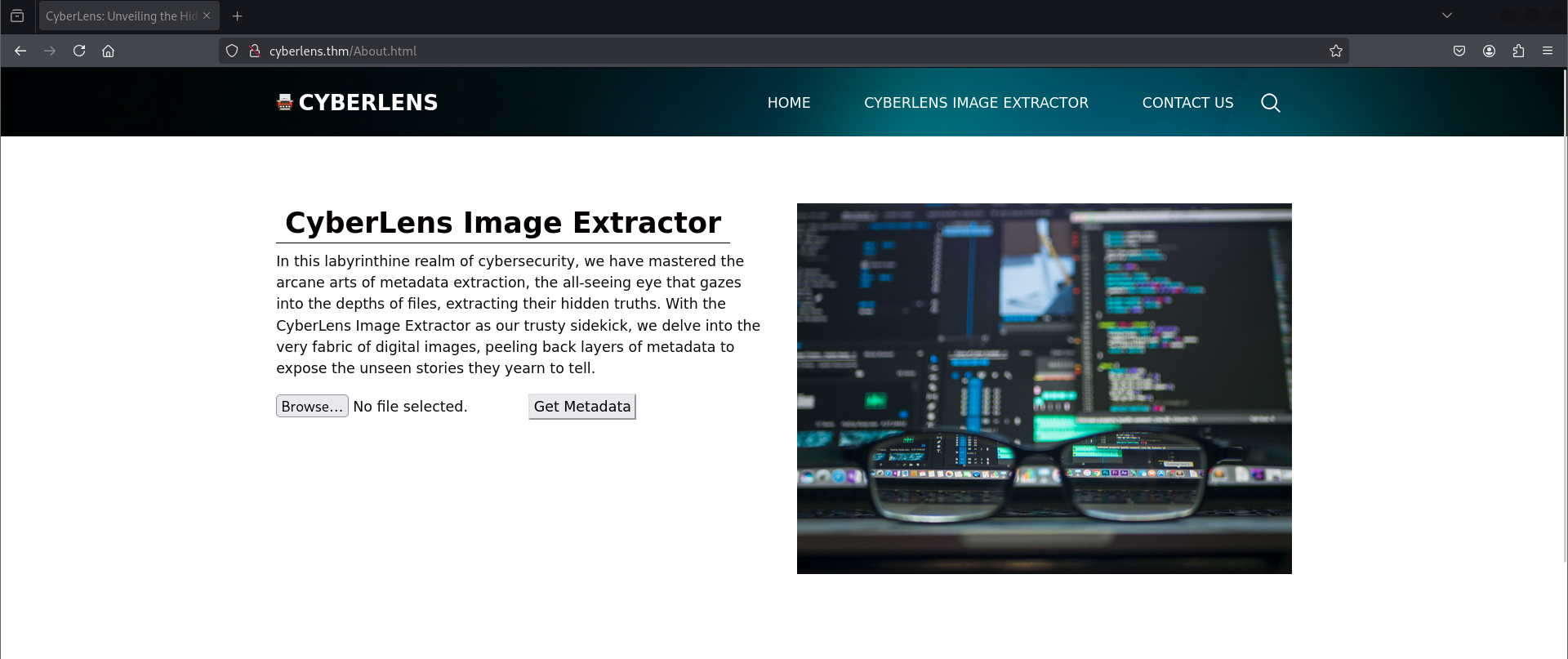Show tracking protection shield info
The width and height of the screenshot is (1568, 659).
tap(232, 51)
